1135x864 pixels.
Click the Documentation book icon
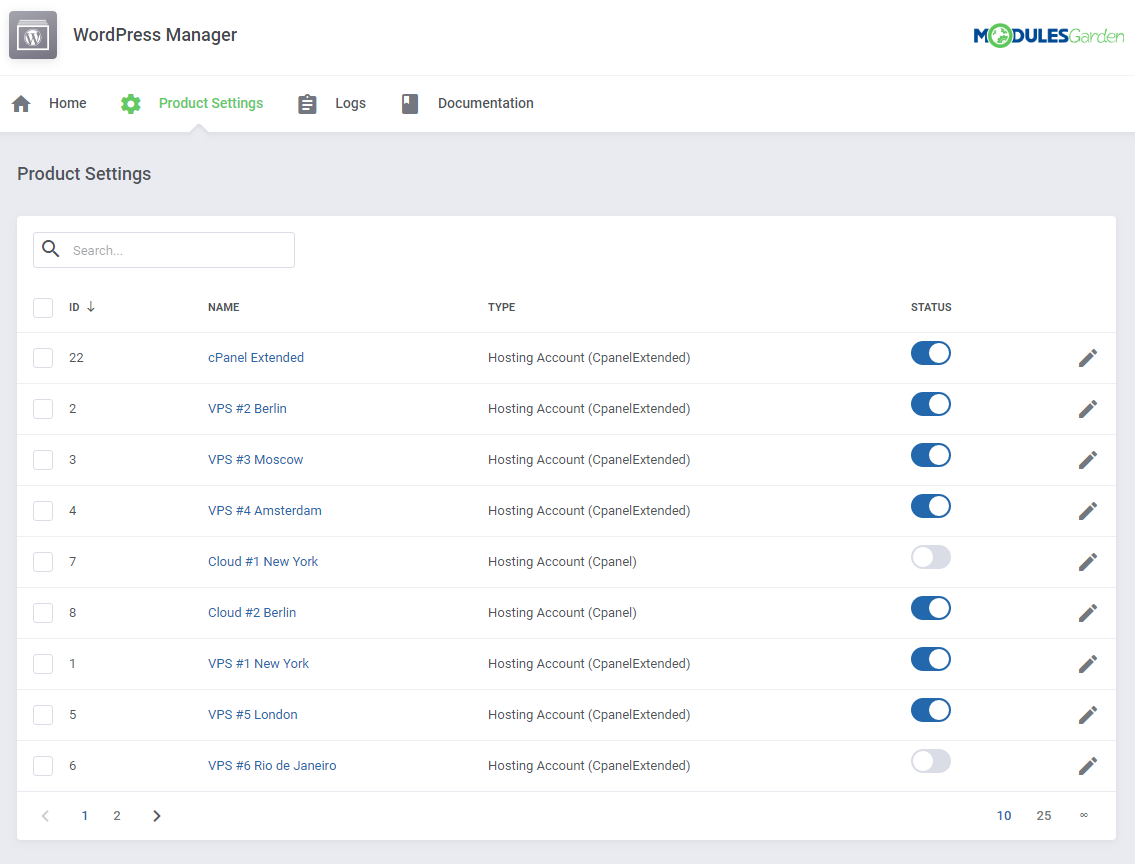410,103
